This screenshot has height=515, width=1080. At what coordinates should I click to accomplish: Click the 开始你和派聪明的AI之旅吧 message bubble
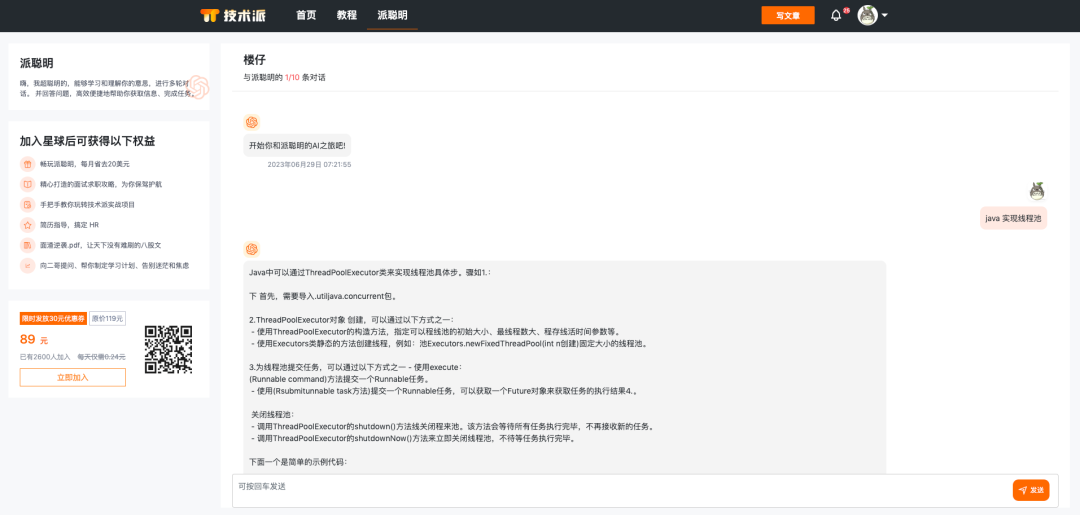(x=297, y=145)
